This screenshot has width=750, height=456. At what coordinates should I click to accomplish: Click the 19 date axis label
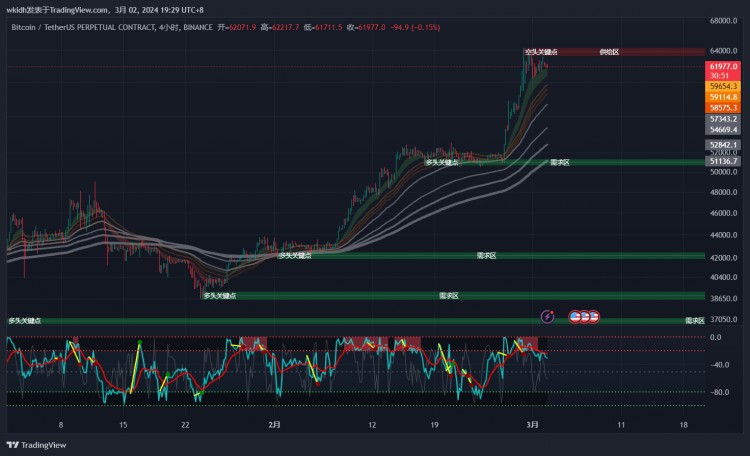click(x=434, y=425)
